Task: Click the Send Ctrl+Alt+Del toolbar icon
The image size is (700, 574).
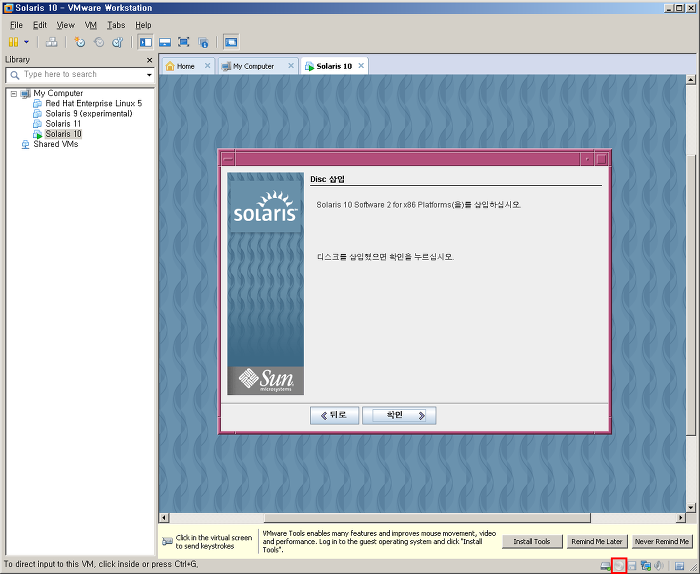Action: point(52,42)
